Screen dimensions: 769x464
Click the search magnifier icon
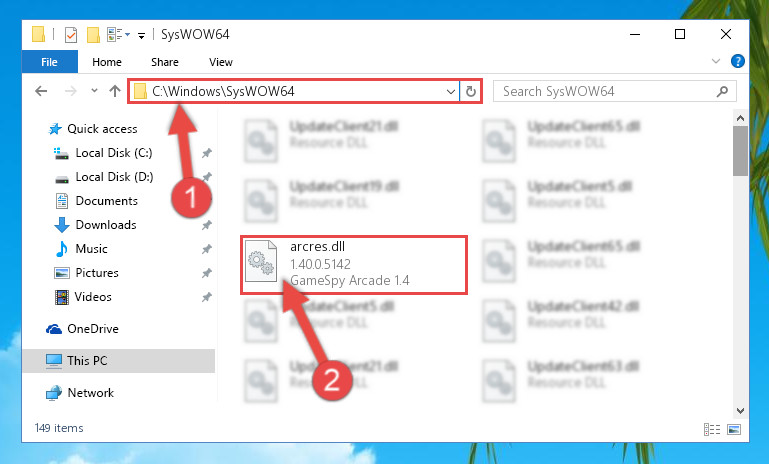[x=722, y=91]
